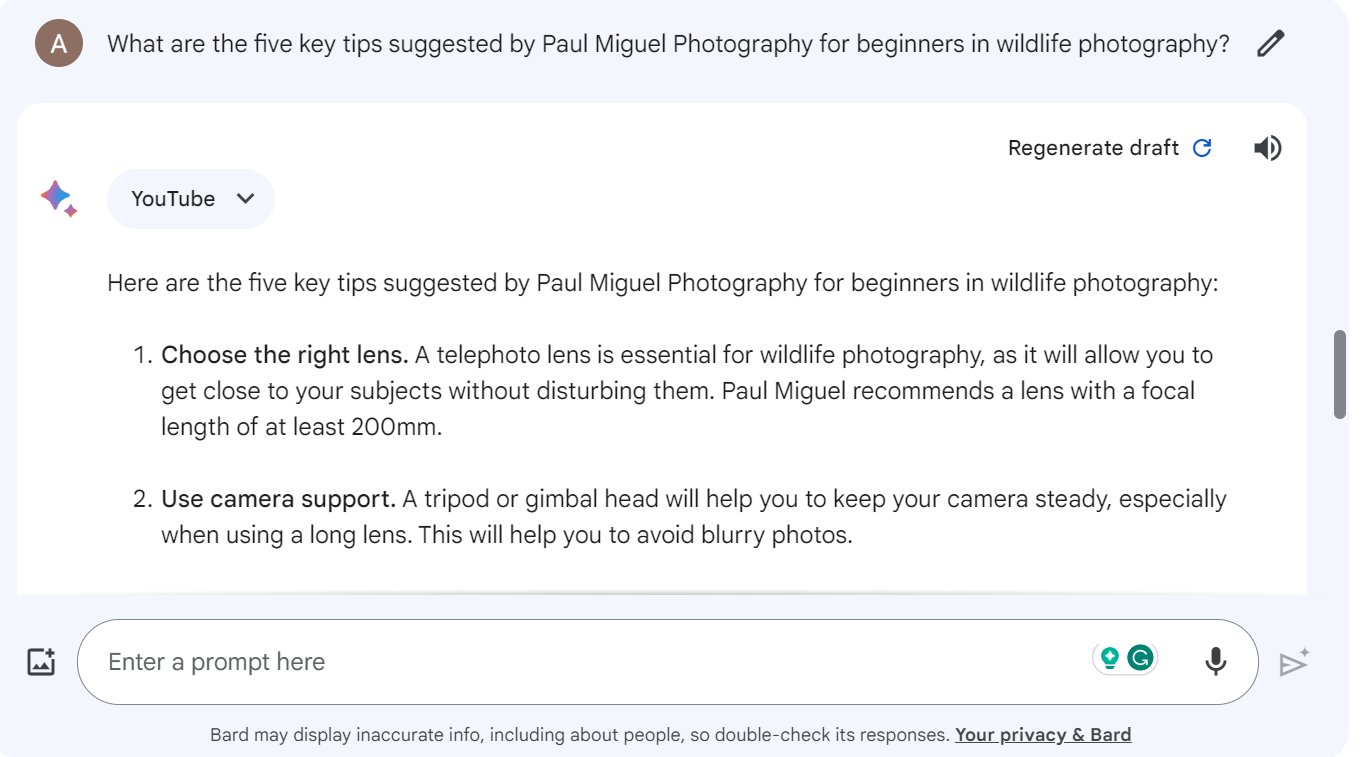Expand the YouTube extension chip
The image size is (1371, 757).
click(x=191, y=199)
